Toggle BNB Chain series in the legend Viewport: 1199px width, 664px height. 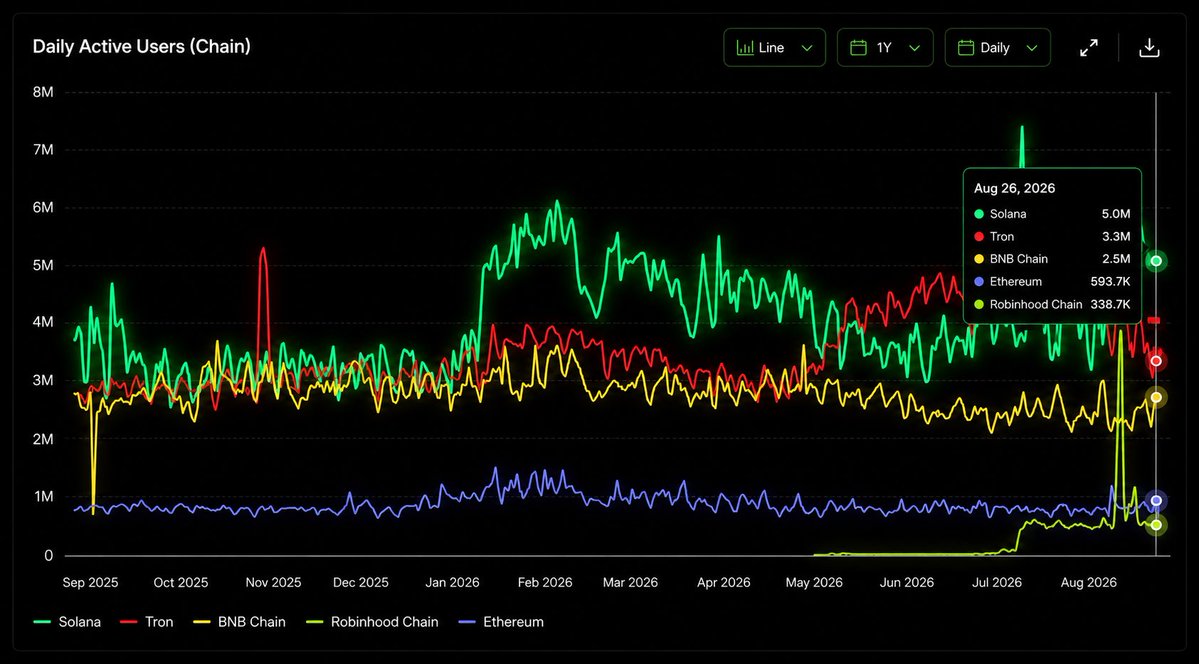(x=239, y=622)
